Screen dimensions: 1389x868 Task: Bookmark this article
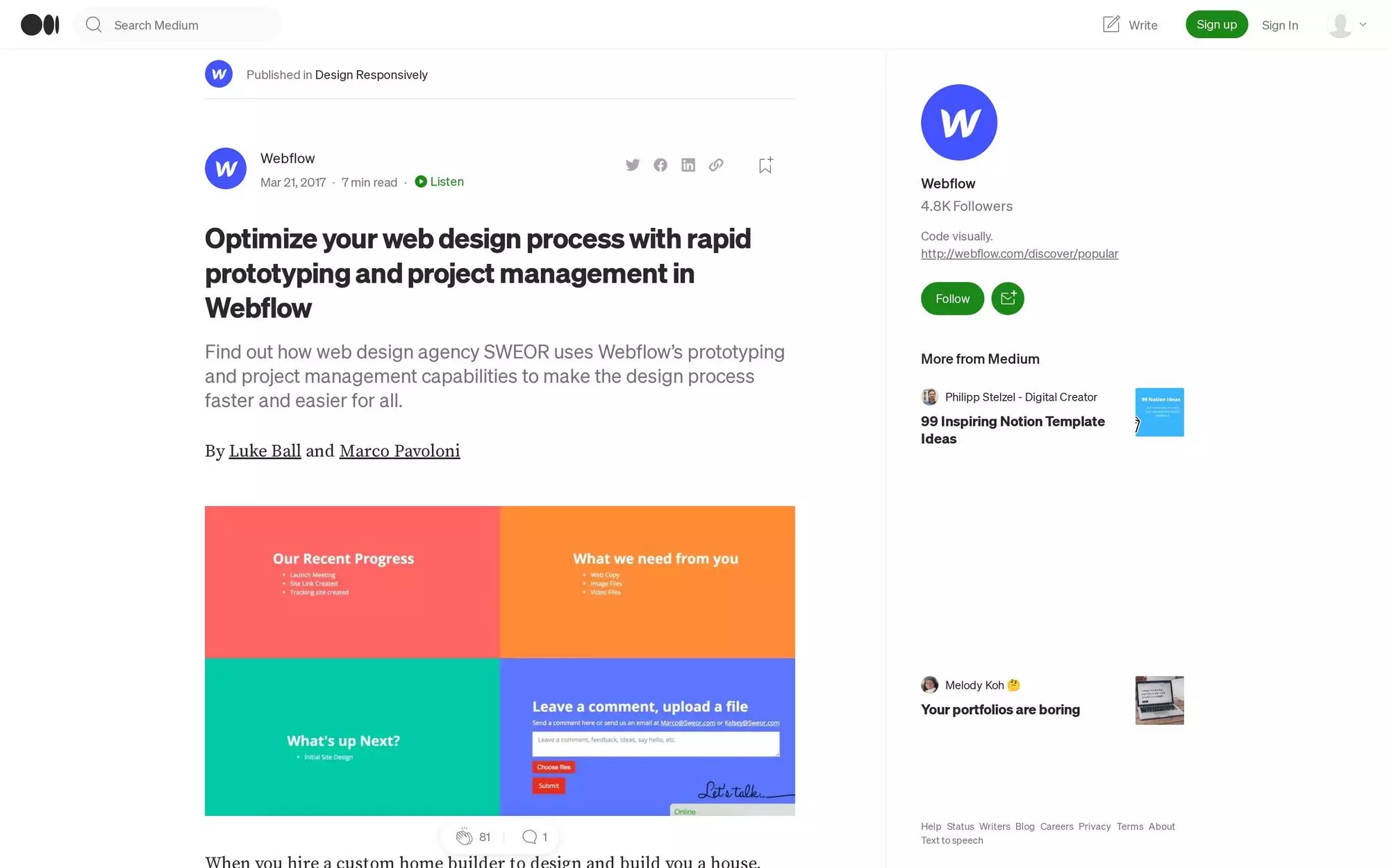(765, 165)
